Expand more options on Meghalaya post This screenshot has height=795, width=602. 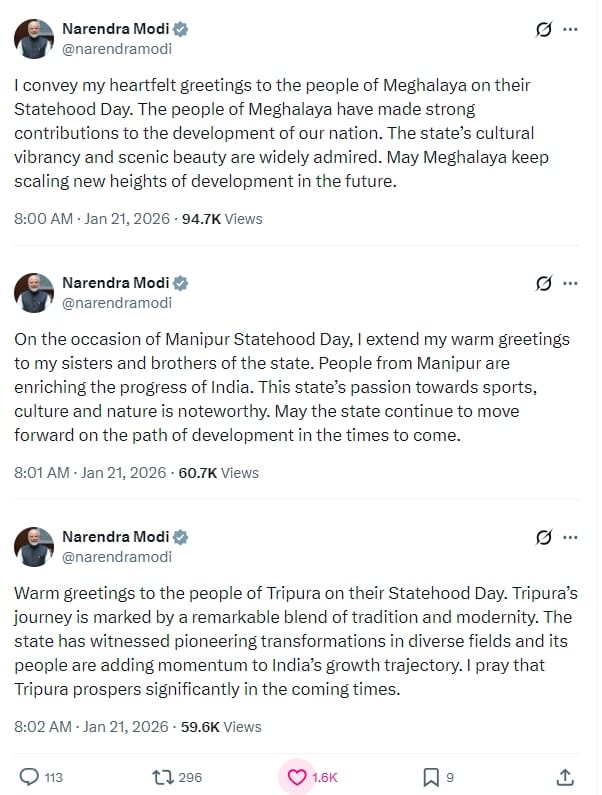point(571,30)
